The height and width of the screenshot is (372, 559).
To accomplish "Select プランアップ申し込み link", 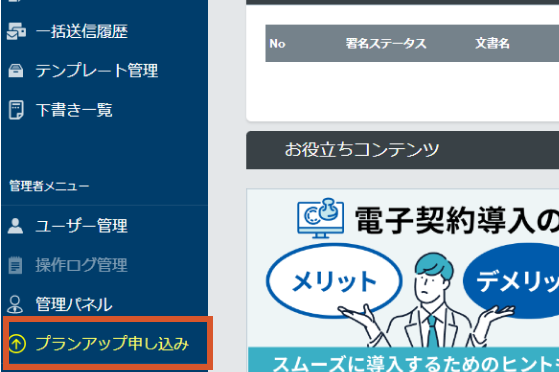I will coord(112,343).
